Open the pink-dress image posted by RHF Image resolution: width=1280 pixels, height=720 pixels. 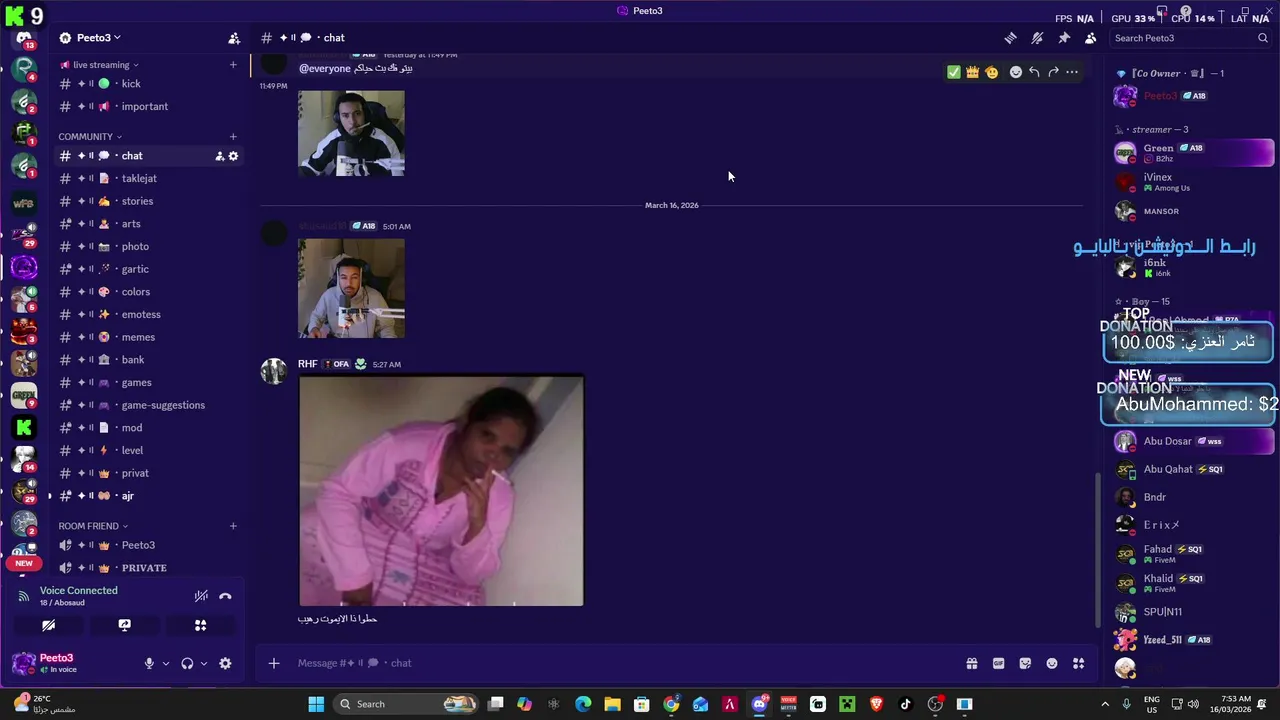pyautogui.click(x=441, y=490)
